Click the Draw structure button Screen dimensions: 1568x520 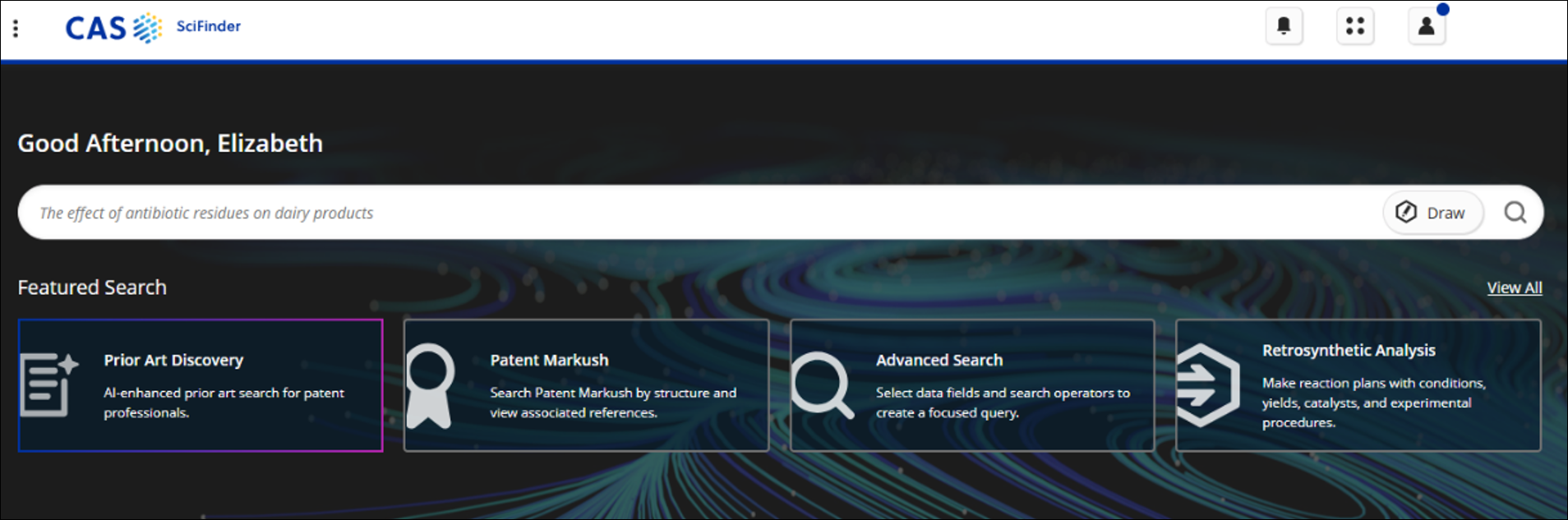[x=1433, y=213]
